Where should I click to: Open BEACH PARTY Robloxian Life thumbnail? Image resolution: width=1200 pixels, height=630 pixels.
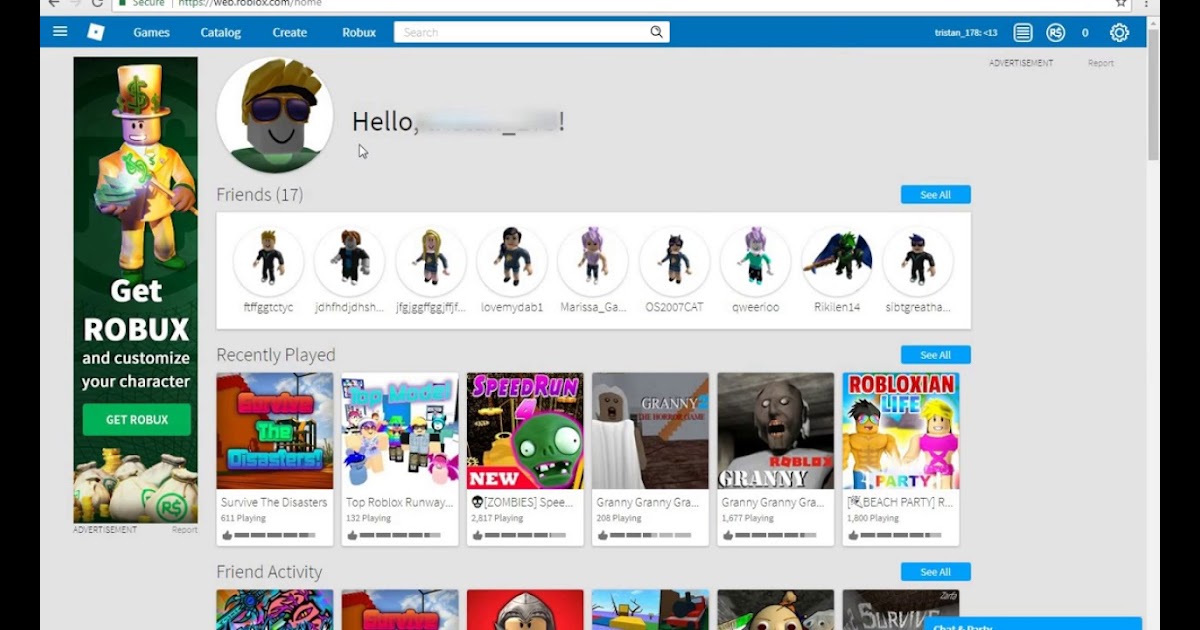pyautogui.click(x=901, y=431)
